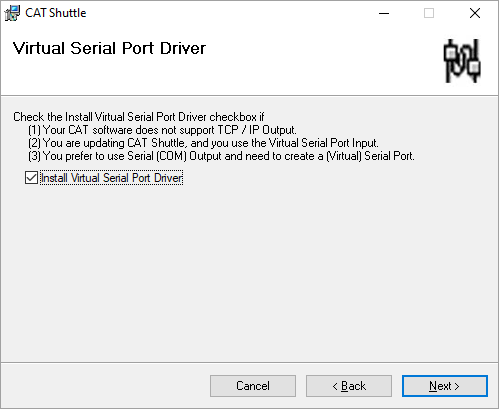Uncheck the Install Virtual Serial Port Driver checkbox
Image resolution: width=499 pixels, height=409 pixels.
pyautogui.click(x=31, y=178)
